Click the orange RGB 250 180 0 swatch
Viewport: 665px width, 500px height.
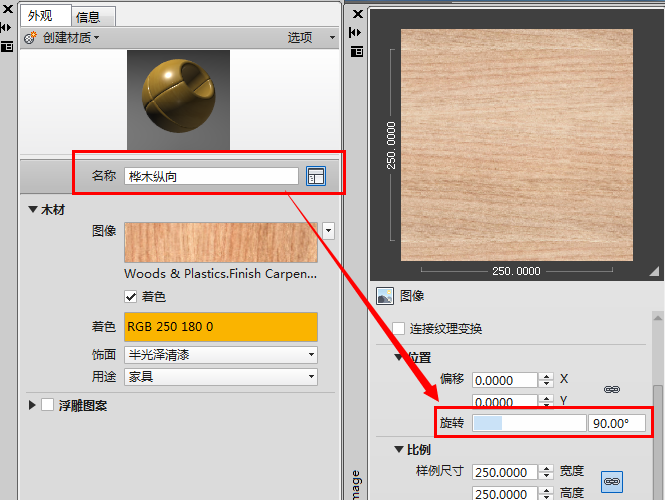coord(220,327)
